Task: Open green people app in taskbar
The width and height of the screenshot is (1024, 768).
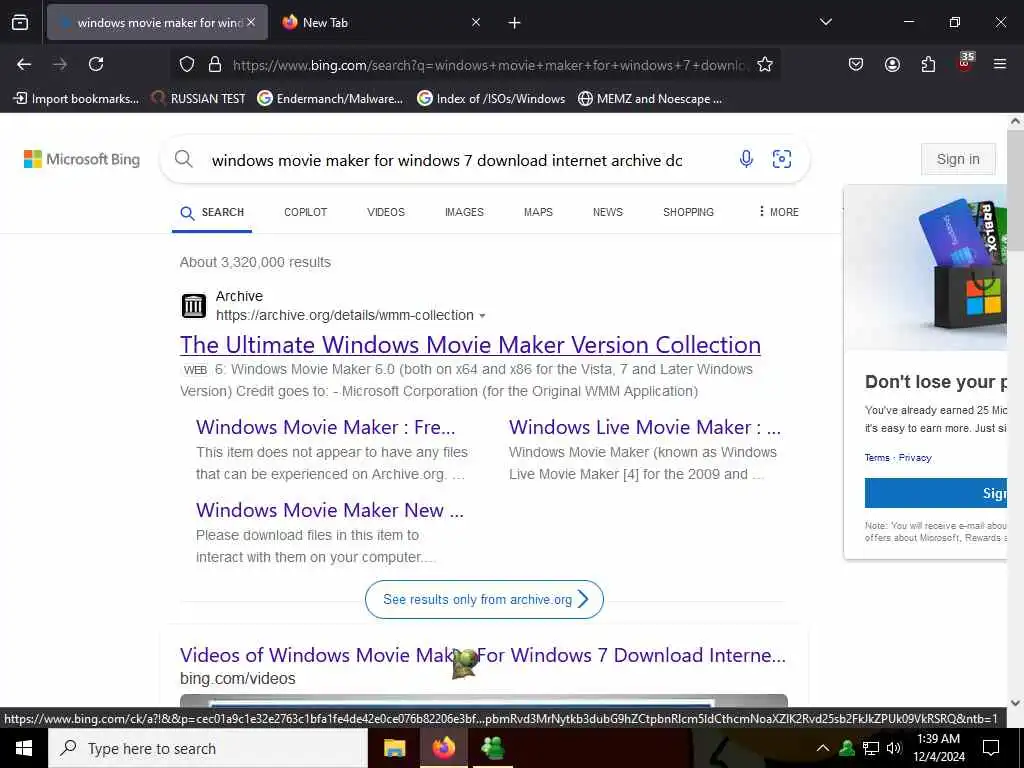Action: (492, 748)
